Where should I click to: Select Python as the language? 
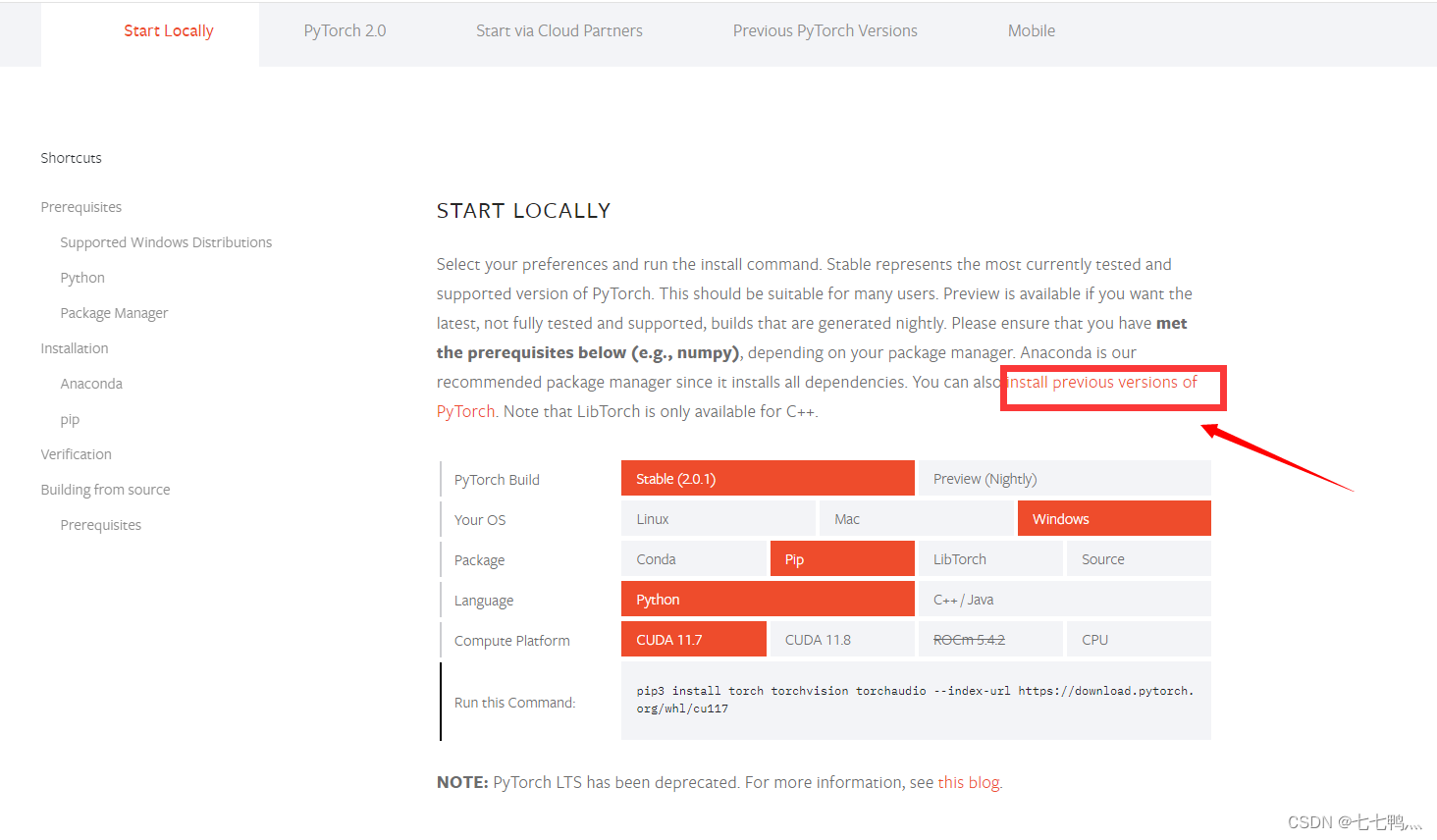[768, 599]
